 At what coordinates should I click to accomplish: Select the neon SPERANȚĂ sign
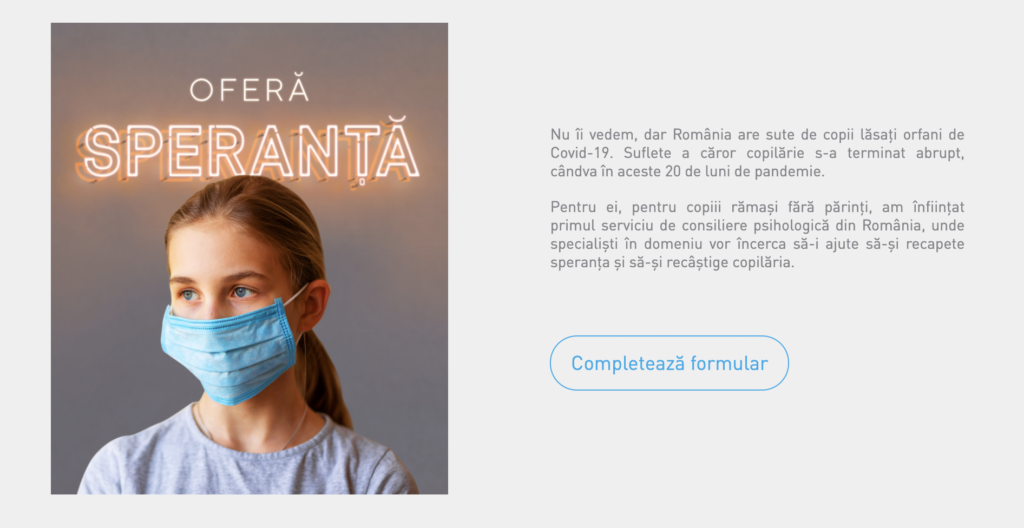coord(248,150)
